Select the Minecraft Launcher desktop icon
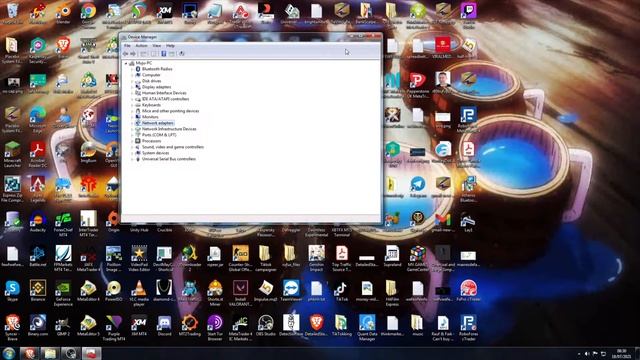Screen dimensions: 640x360 pyautogui.click(x=12, y=155)
